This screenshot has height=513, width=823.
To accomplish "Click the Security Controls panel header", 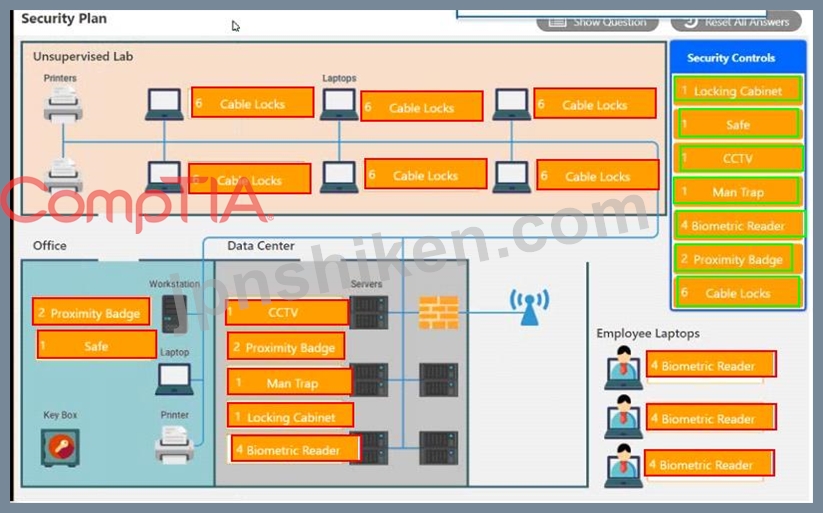I will pos(738,57).
